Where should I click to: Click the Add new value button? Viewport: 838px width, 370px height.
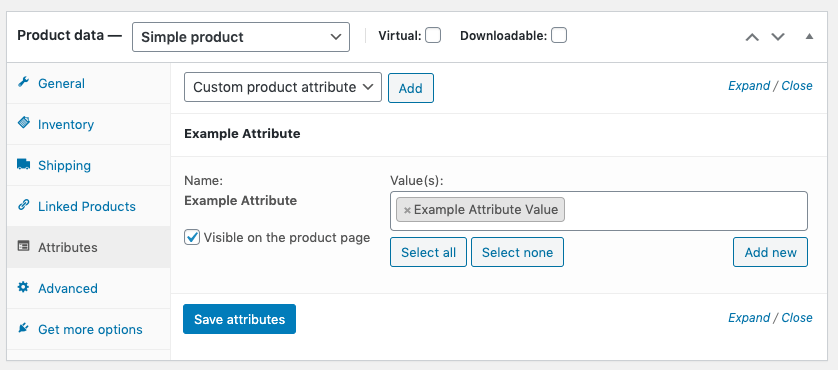coord(771,252)
